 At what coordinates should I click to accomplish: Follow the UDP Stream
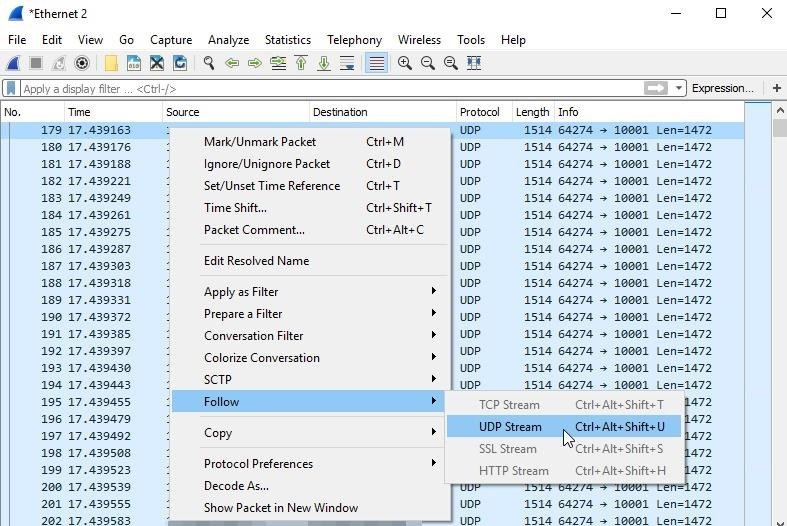[x=564, y=427]
